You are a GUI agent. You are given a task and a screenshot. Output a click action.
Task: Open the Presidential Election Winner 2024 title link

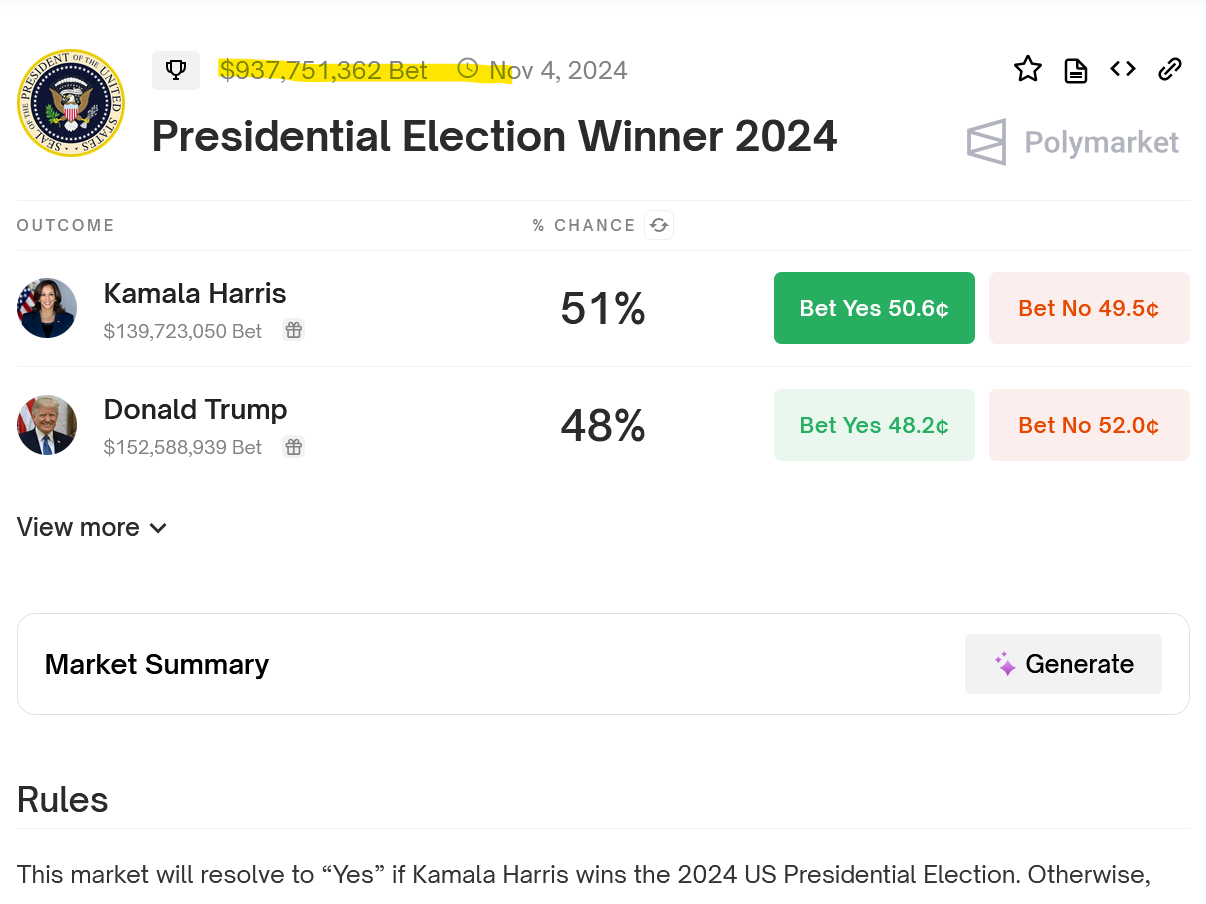click(494, 137)
